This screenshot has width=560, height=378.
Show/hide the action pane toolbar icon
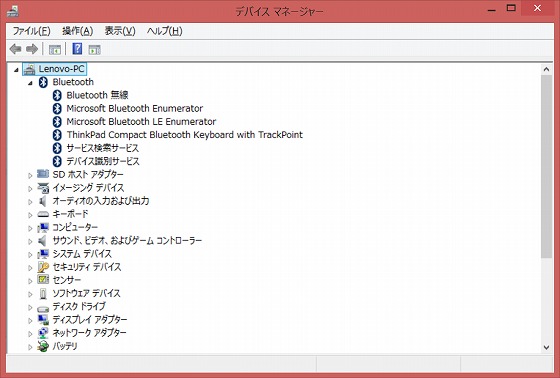pyautogui.click(x=95, y=49)
